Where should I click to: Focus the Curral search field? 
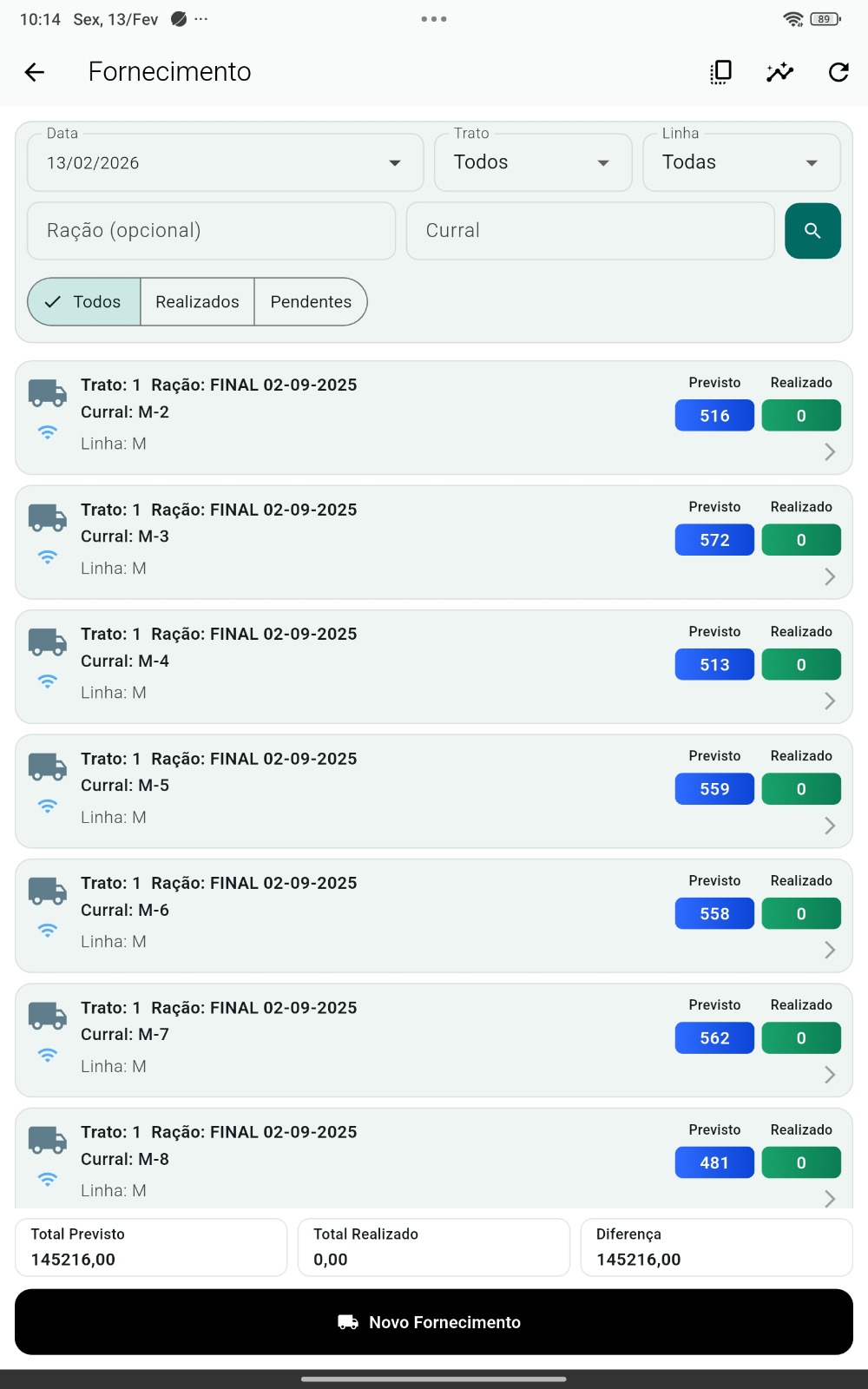(590, 231)
